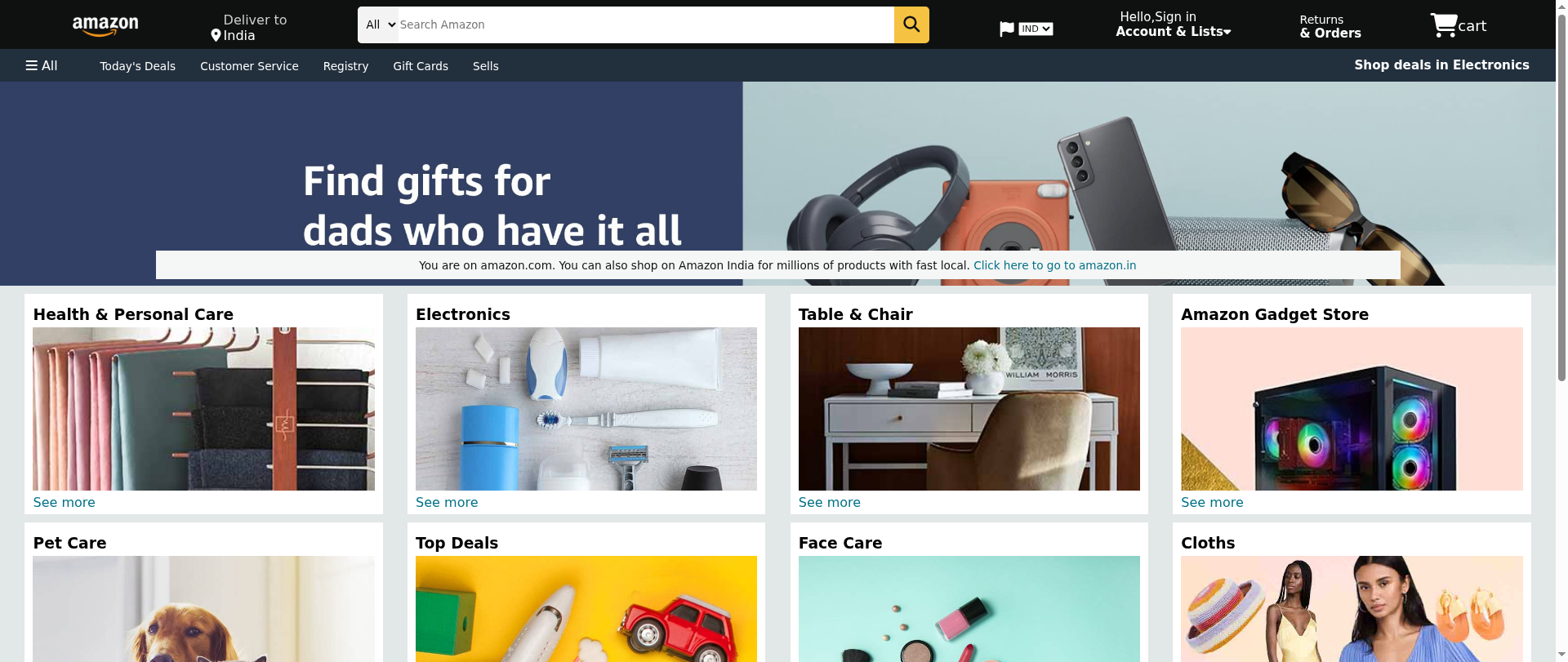Viewport: 1568px width, 662px height.
Task: Click here to go to amazon.in link
Action: pos(1054,265)
